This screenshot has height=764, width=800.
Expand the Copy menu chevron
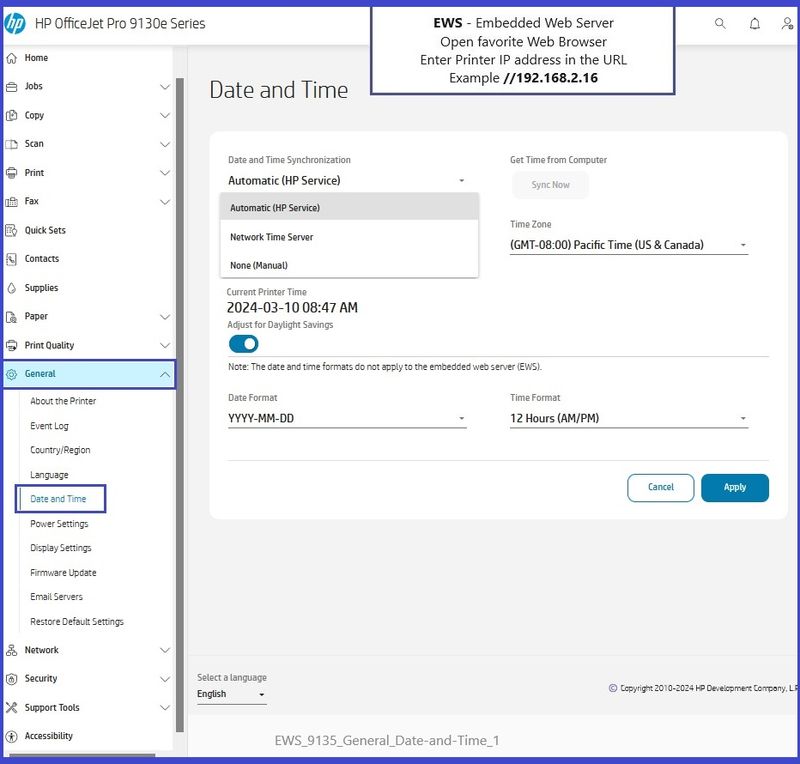(x=165, y=115)
